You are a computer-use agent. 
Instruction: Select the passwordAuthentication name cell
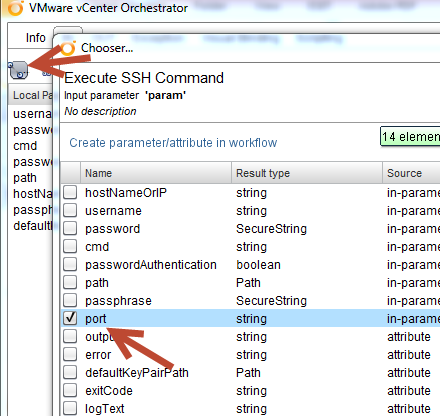pyautogui.click(x=151, y=265)
